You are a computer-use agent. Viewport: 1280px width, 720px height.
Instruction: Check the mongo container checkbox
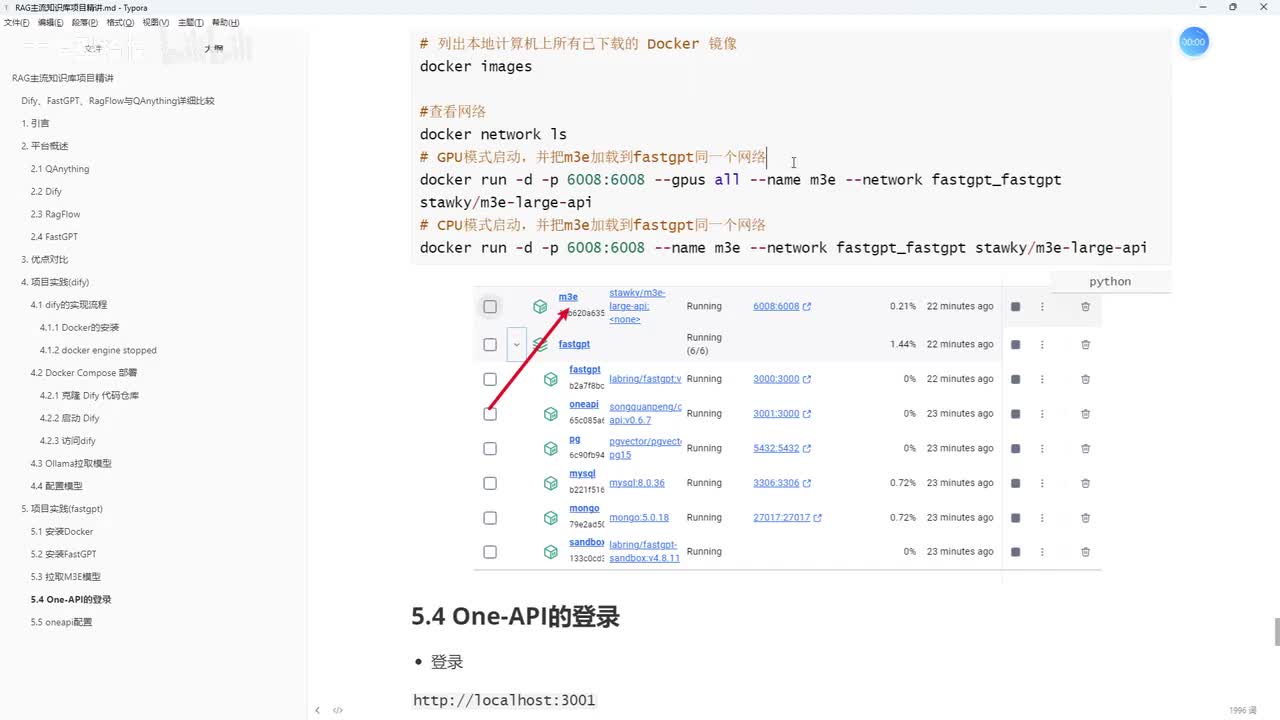tap(490, 518)
